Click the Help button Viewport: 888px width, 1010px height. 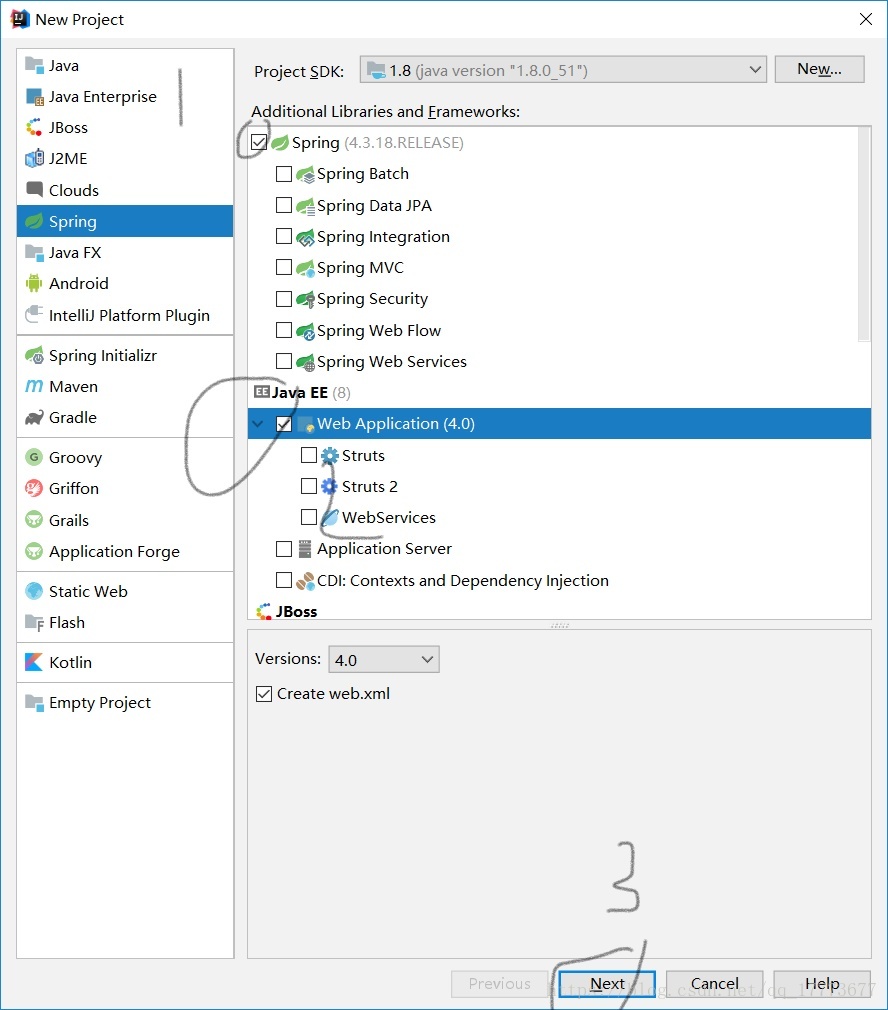tap(822, 984)
